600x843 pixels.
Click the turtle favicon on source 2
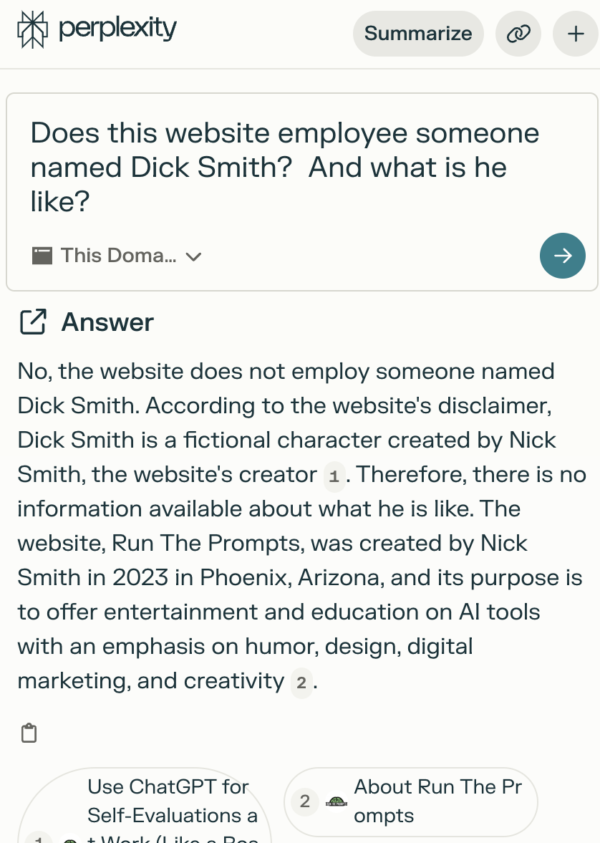tap(337, 801)
